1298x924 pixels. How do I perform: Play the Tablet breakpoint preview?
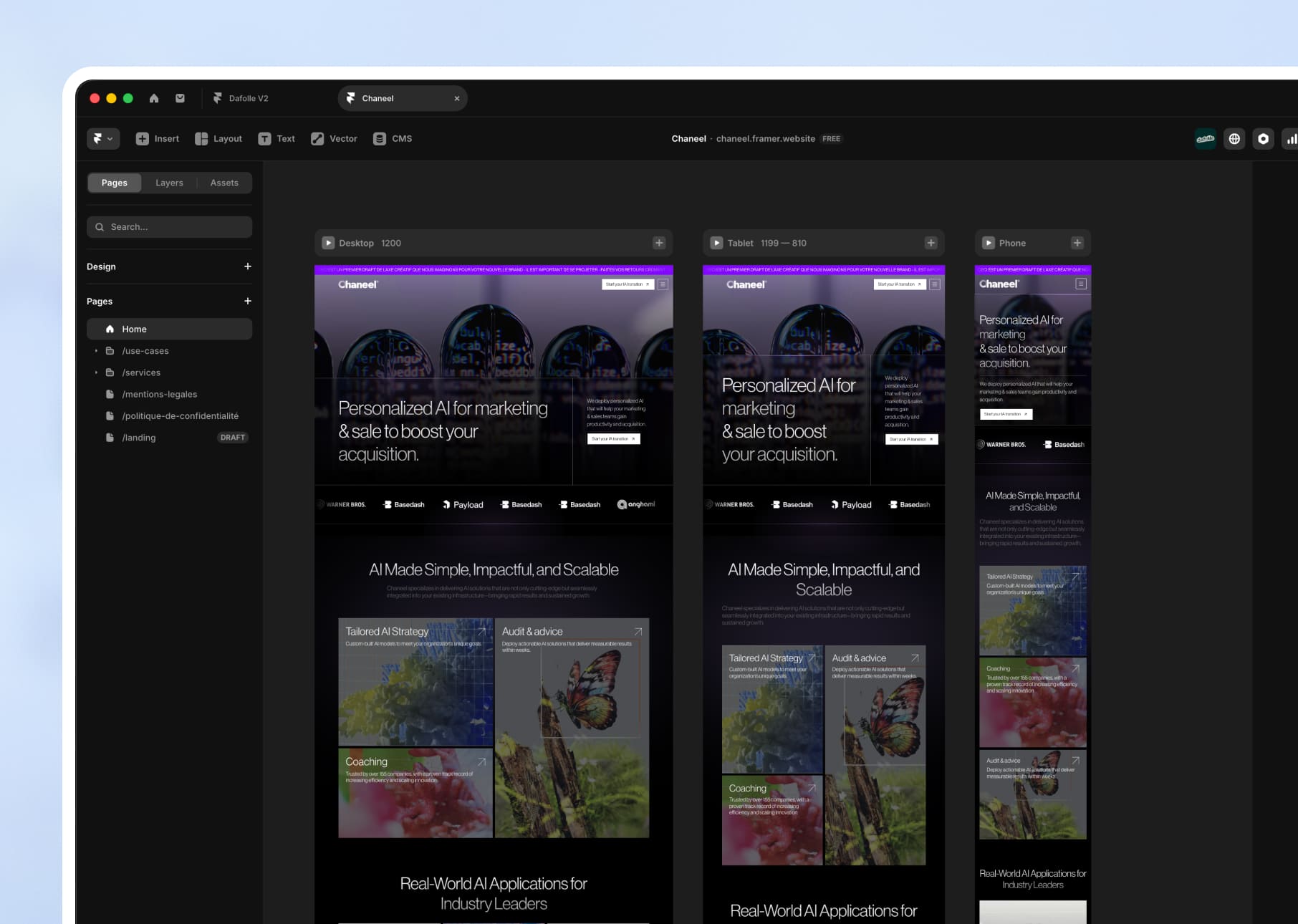pyautogui.click(x=716, y=243)
